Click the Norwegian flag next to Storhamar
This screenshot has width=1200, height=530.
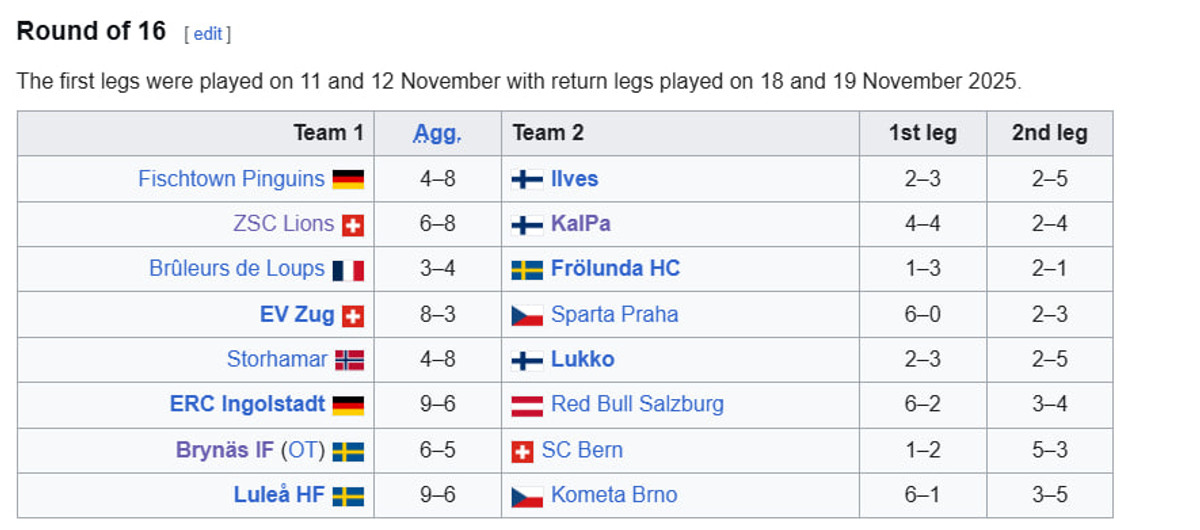tap(348, 360)
